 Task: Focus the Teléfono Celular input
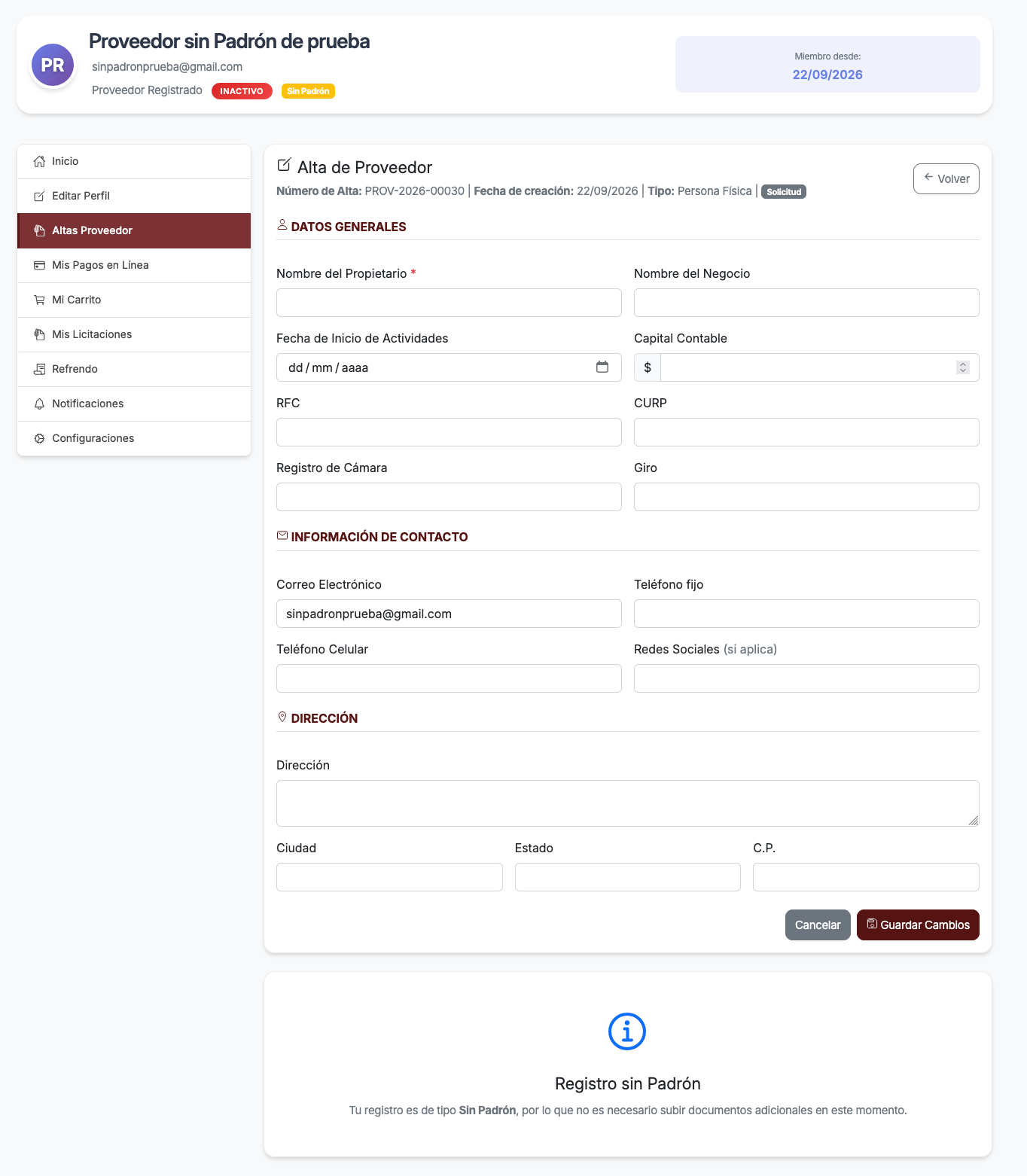pyautogui.click(x=449, y=678)
